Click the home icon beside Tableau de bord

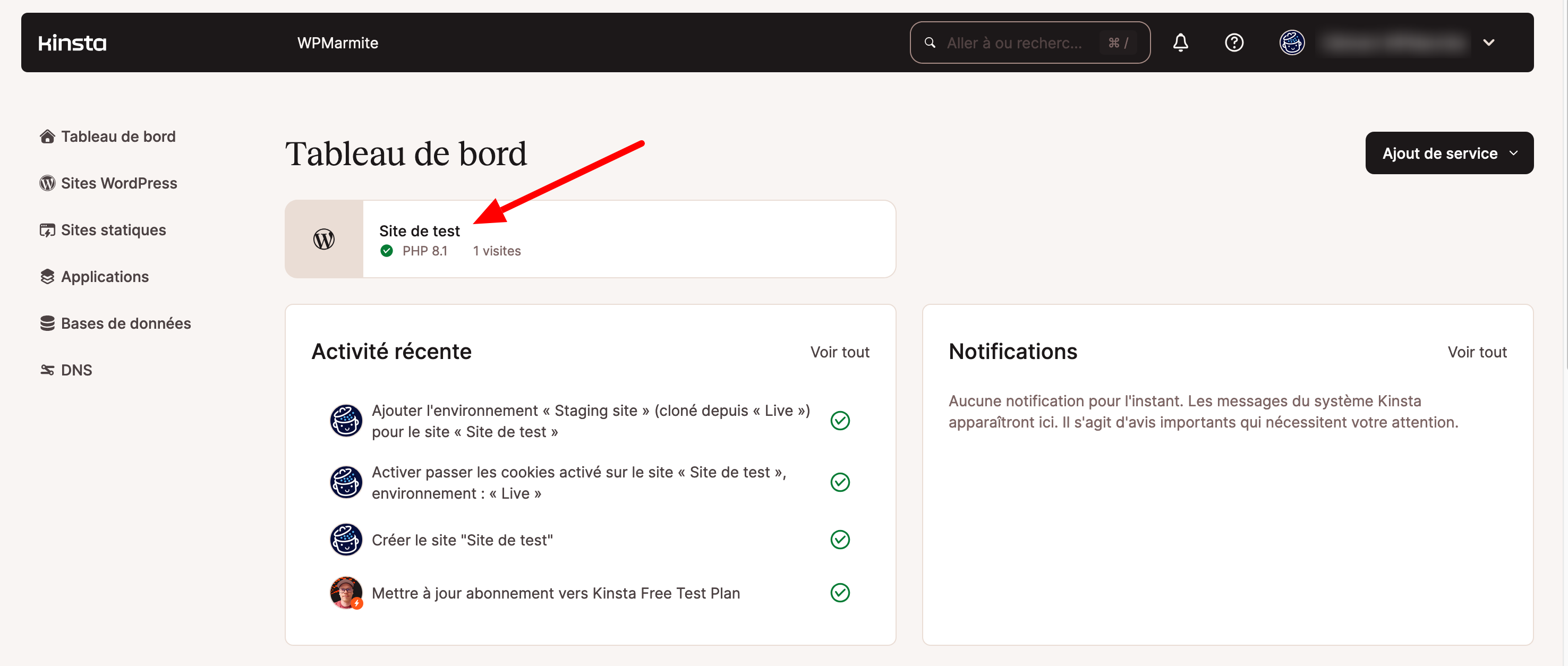tap(47, 136)
